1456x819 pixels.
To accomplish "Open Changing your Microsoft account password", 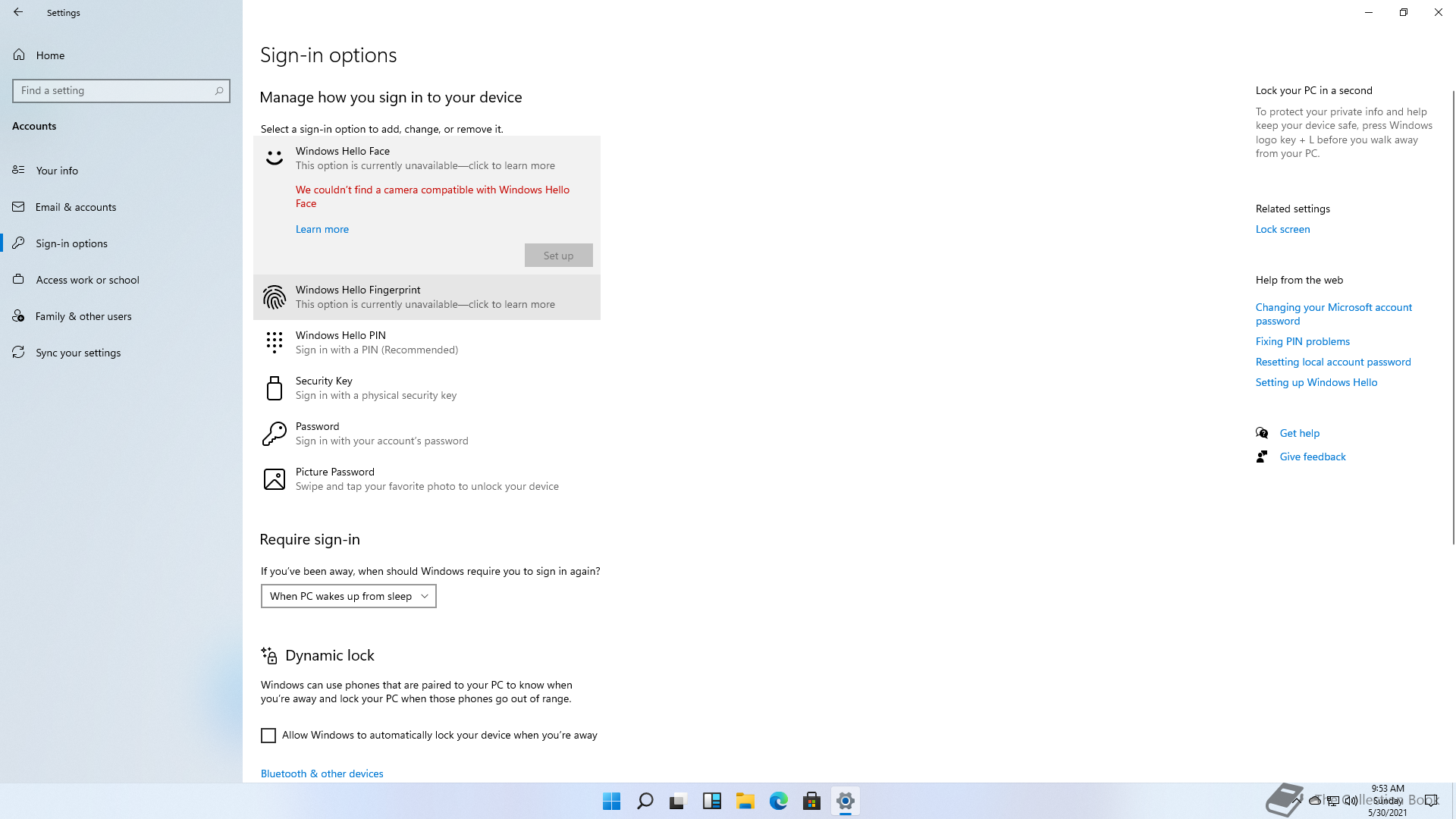I will 1333,314.
